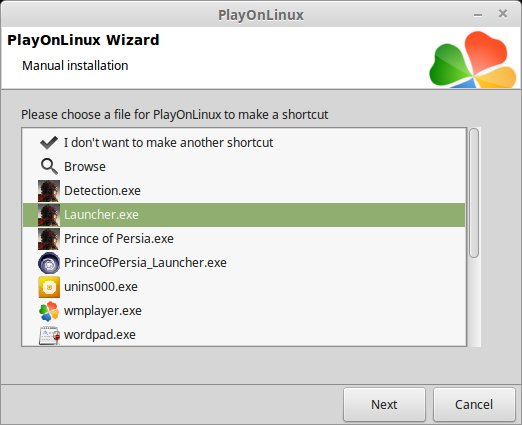Image resolution: width=522 pixels, height=425 pixels.
Task: Select "I don't want to make another shortcut"
Action: click(244, 143)
